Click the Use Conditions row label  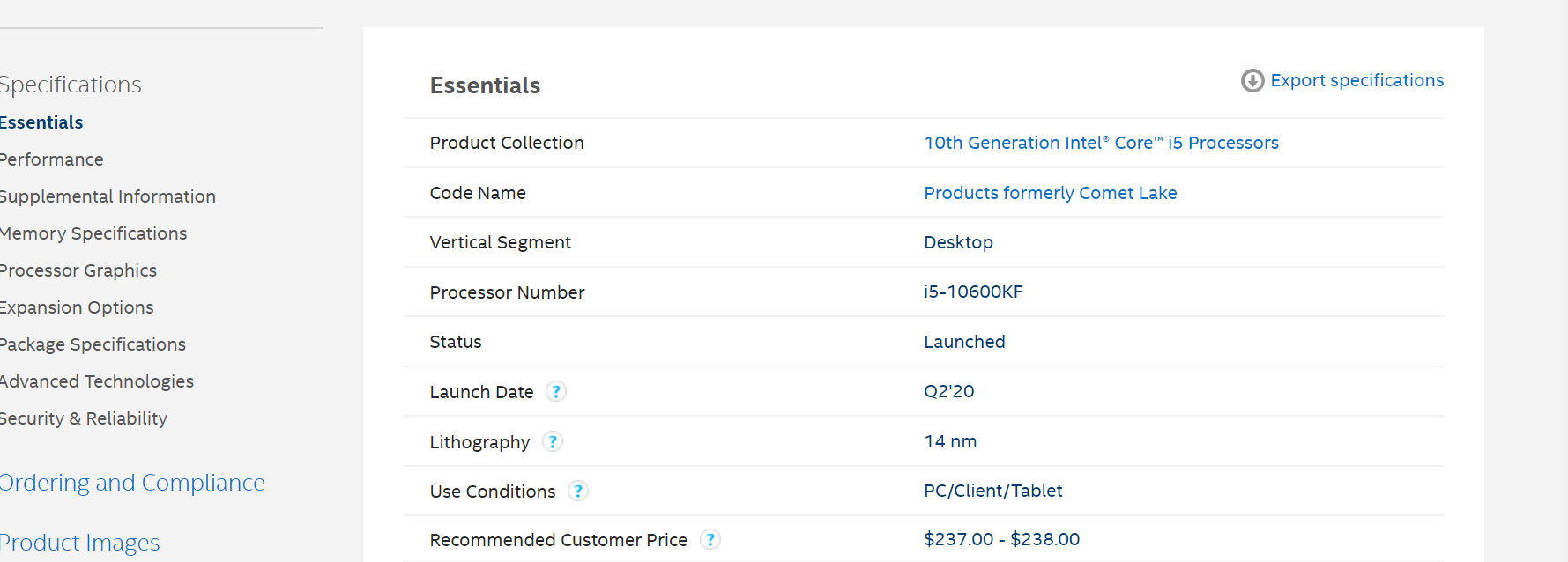tap(493, 492)
